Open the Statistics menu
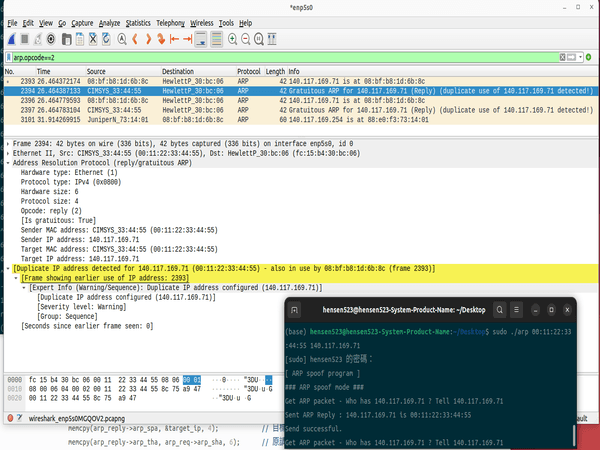 click(138, 23)
